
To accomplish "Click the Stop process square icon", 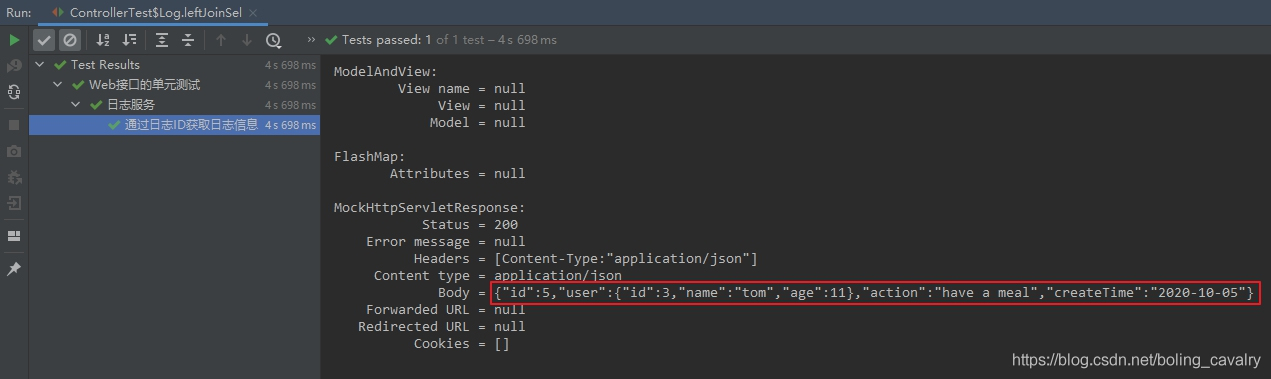I will click(x=14, y=125).
